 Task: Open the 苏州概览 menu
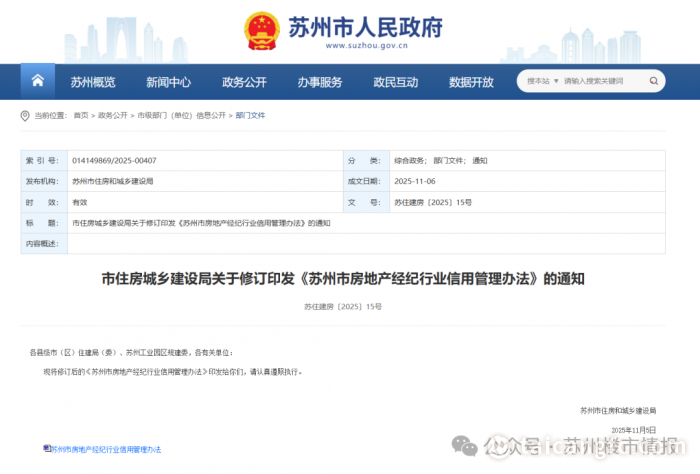click(x=92, y=82)
